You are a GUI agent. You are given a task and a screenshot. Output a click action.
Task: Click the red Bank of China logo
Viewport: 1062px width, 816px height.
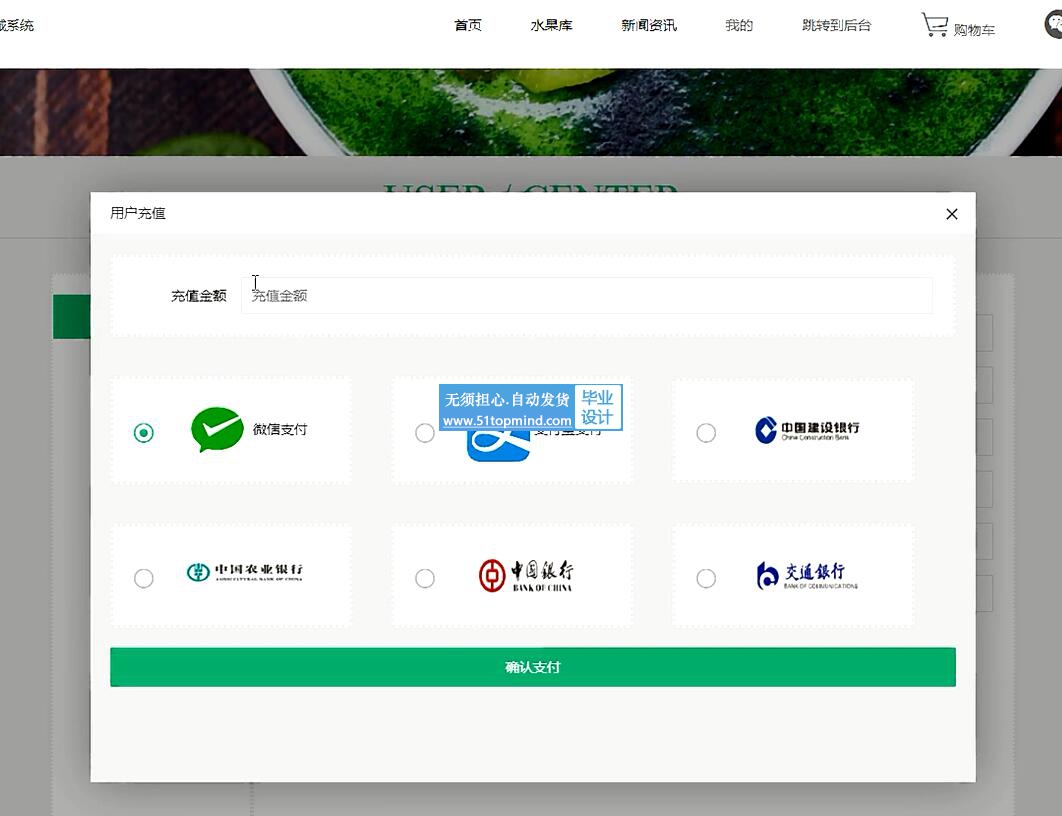pos(526,576)
